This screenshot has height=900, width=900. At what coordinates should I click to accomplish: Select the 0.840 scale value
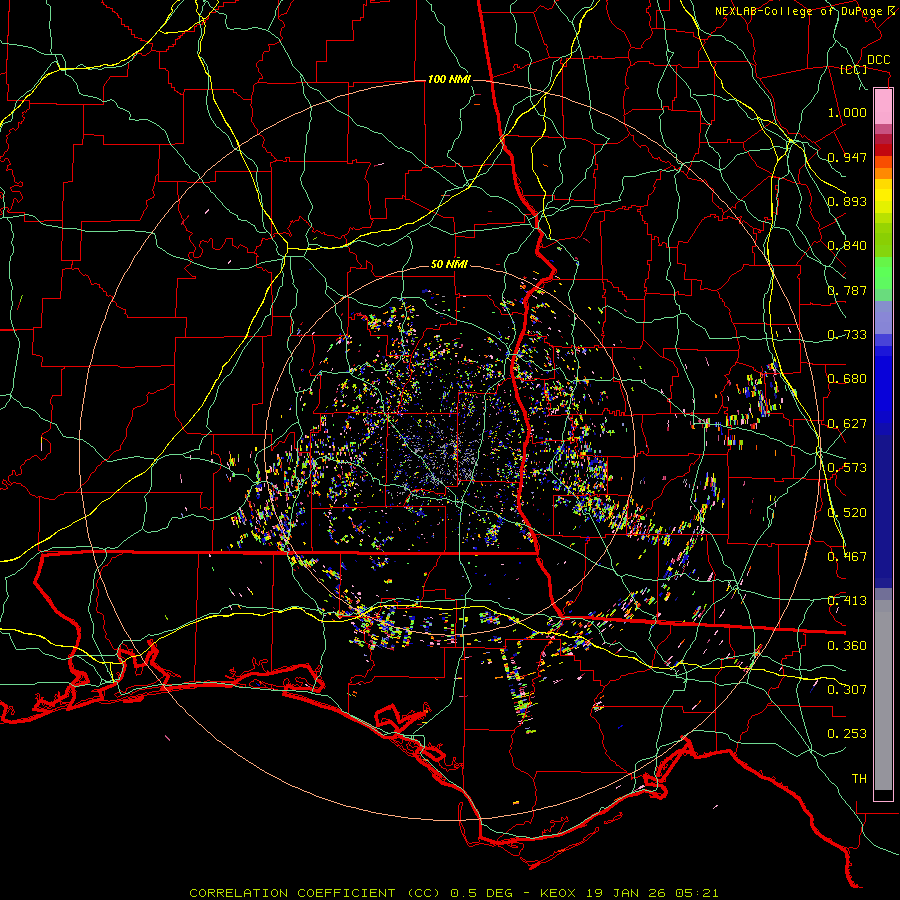pos(847,246)
